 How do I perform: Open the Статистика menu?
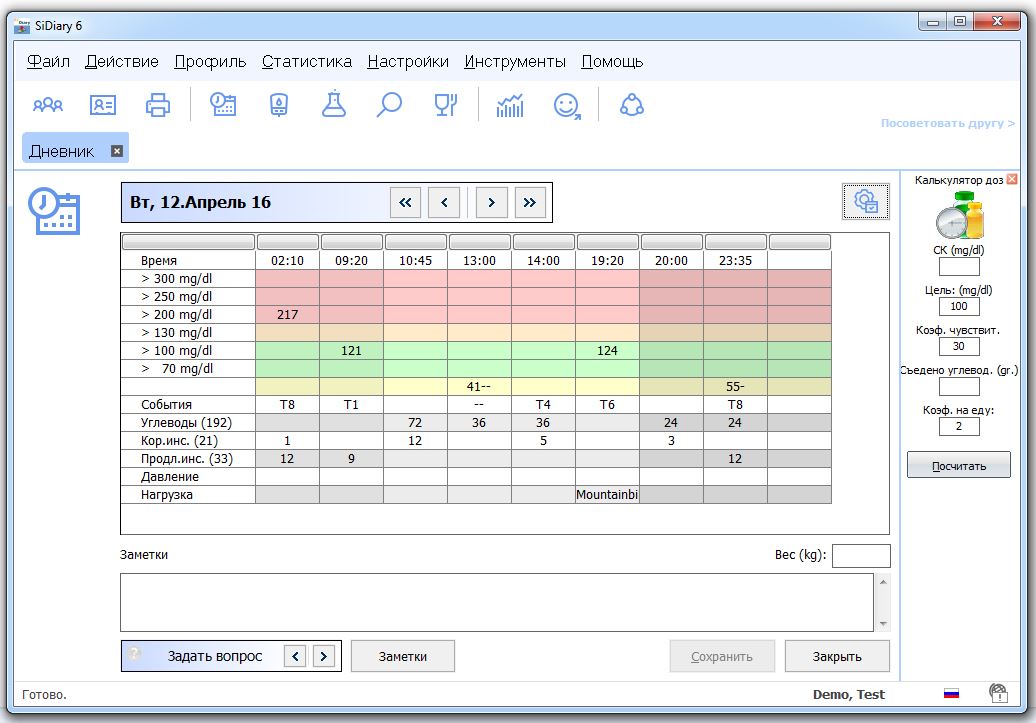tap(306, 61)
